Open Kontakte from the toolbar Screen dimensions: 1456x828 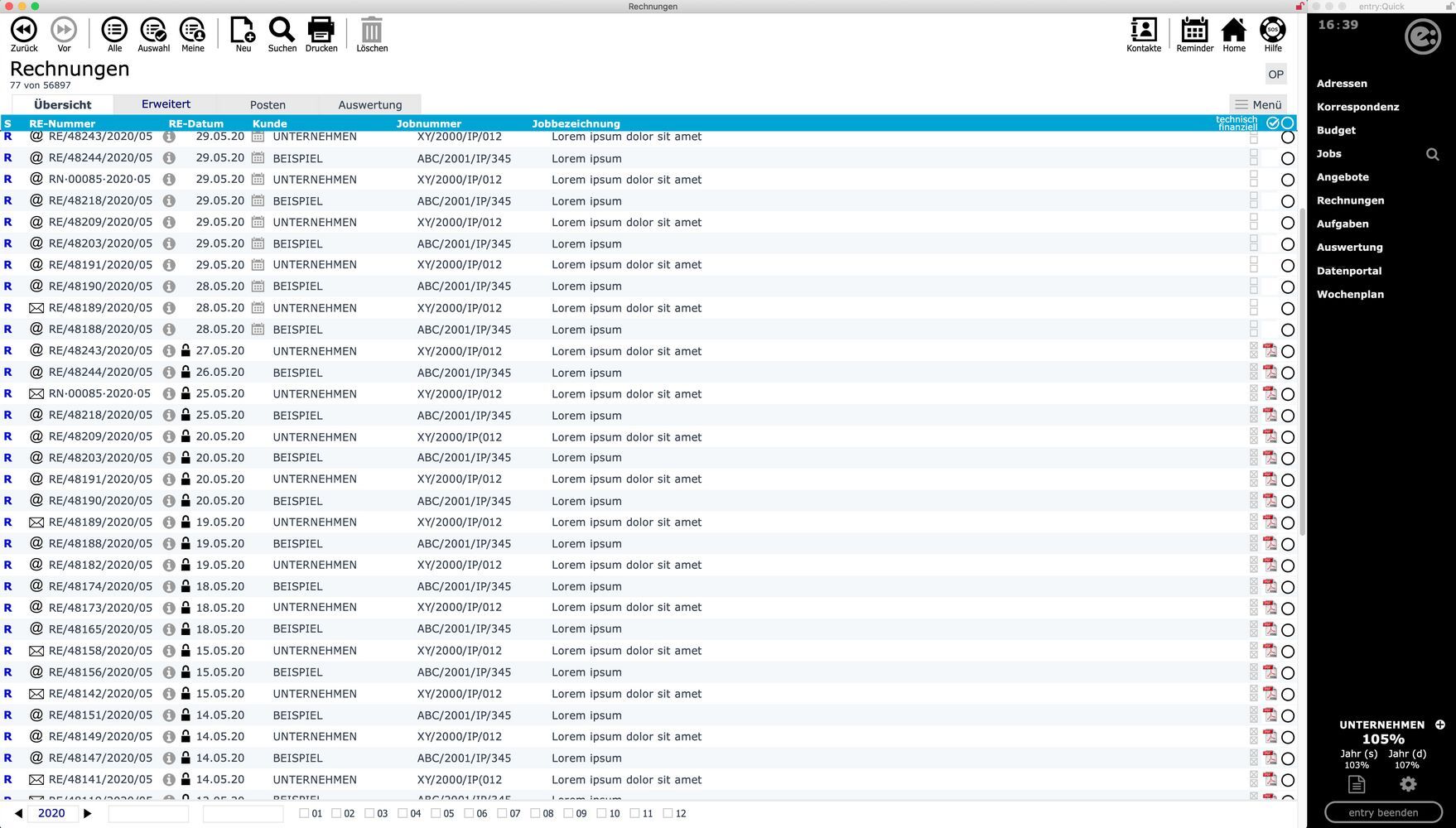coord(1143,31)
